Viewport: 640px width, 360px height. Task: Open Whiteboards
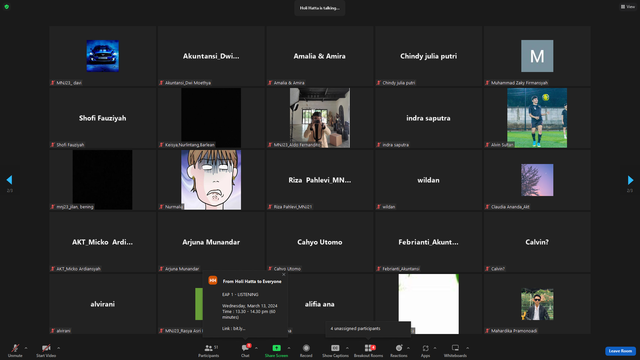point(455,350)
